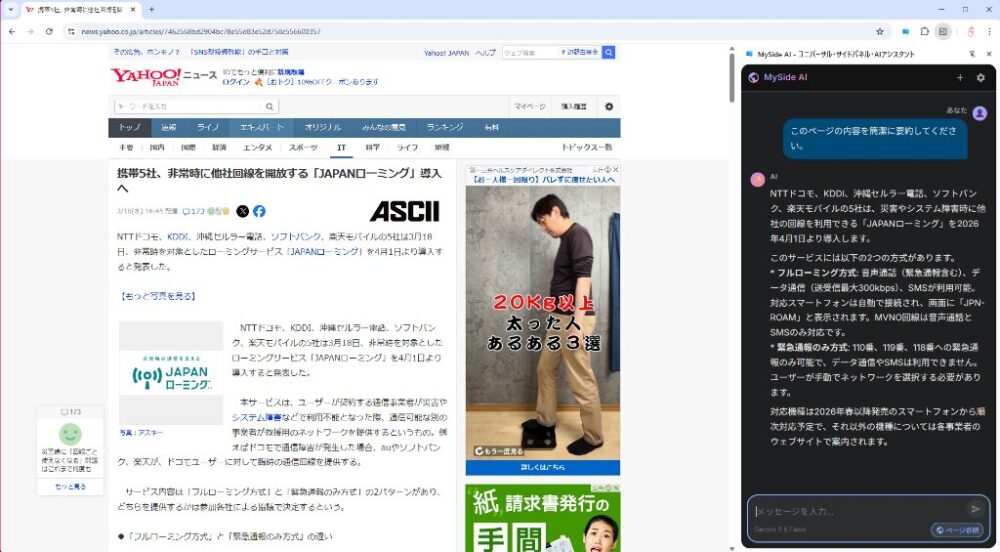Viewport: 1000px width, 552px height.
Task: Open the browser extensions puzzle icon
Action: click(924, 31)
